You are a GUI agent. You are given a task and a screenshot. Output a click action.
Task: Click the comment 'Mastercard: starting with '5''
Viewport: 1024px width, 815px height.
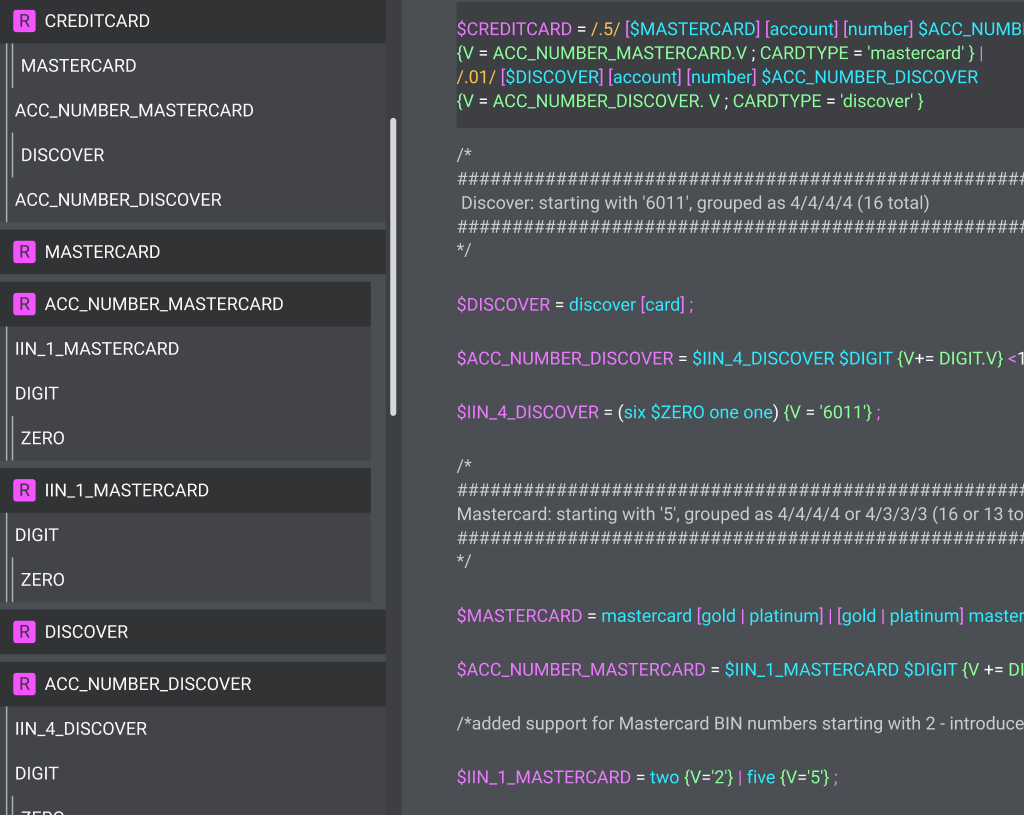click(x=740, y=515)
